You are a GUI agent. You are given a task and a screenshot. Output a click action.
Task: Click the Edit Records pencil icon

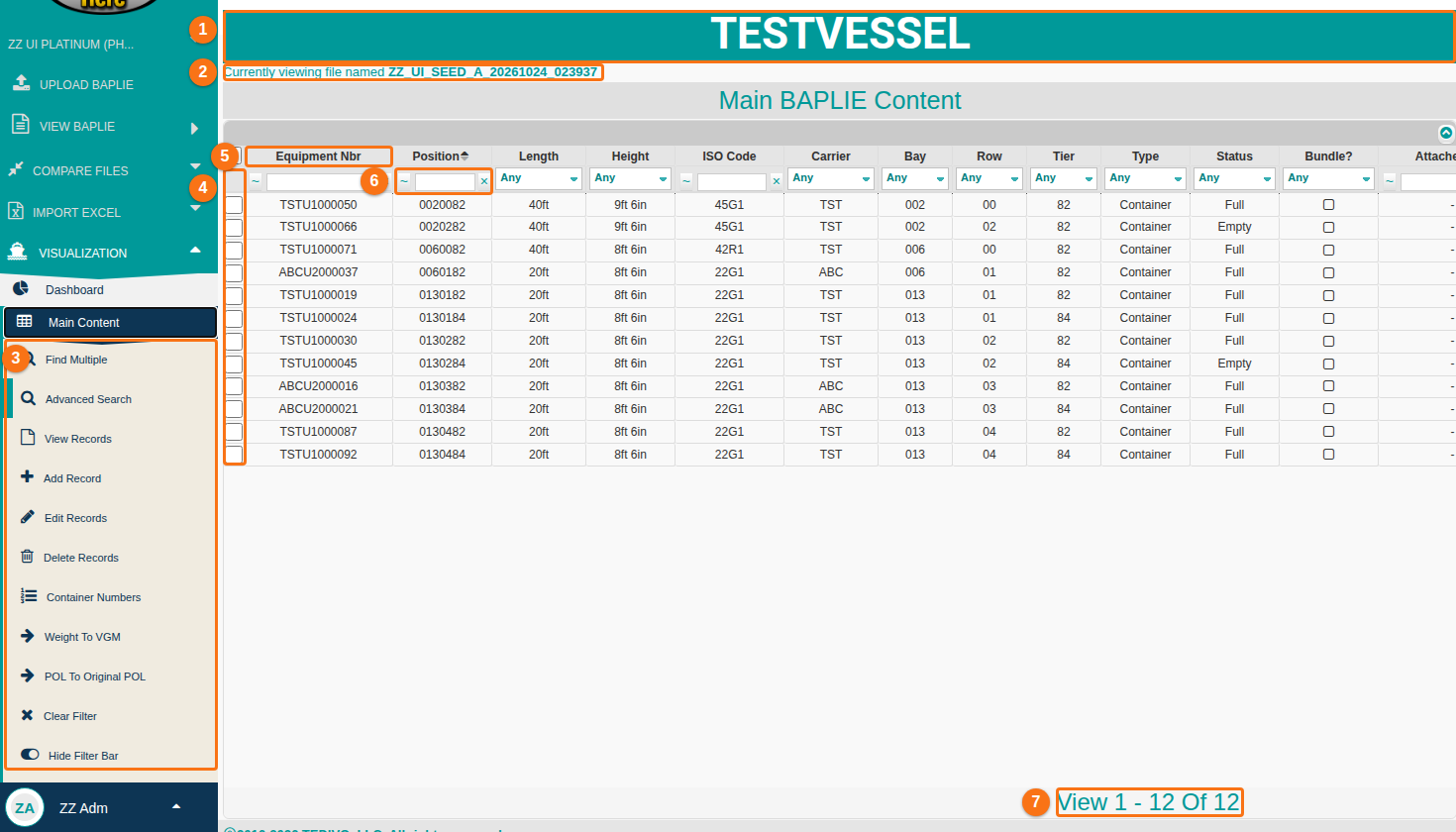point(27,517)
